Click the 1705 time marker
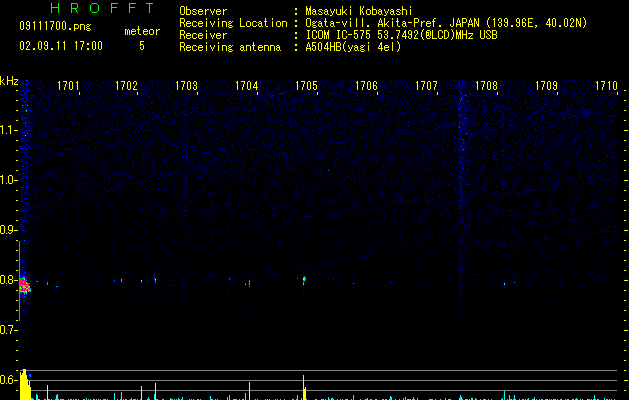The image size is (629, 400). point(306,86)
